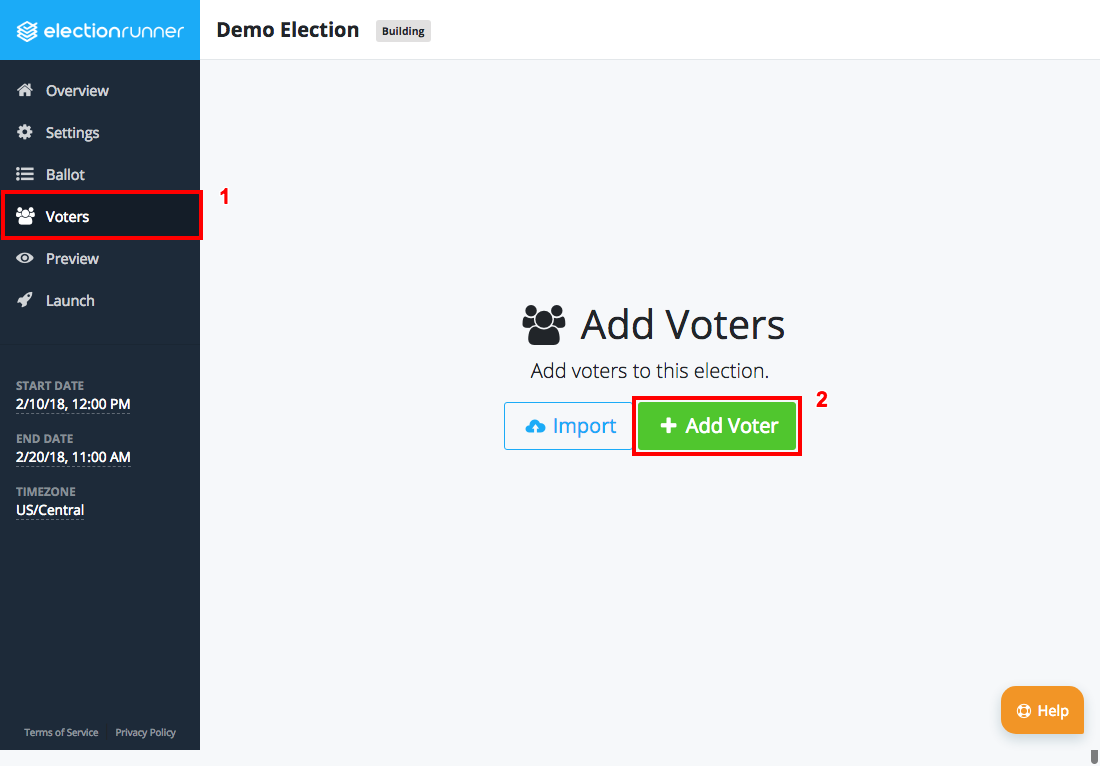
Task: Open the Privacy Policy link
Action: (x=145, y=732)
